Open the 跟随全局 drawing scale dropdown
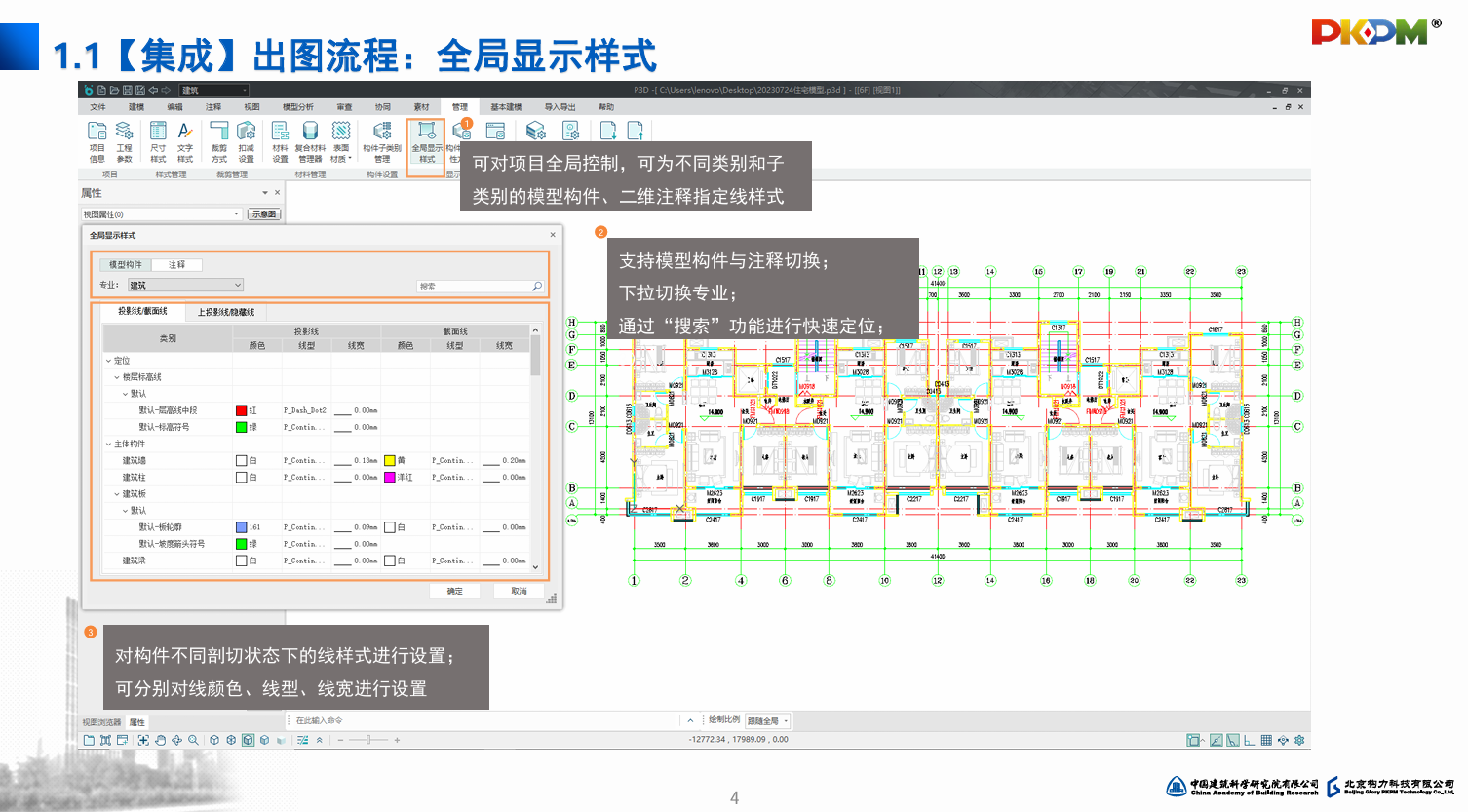The height and width of the screenshot is (812, 1468). (x=768, y=721)
